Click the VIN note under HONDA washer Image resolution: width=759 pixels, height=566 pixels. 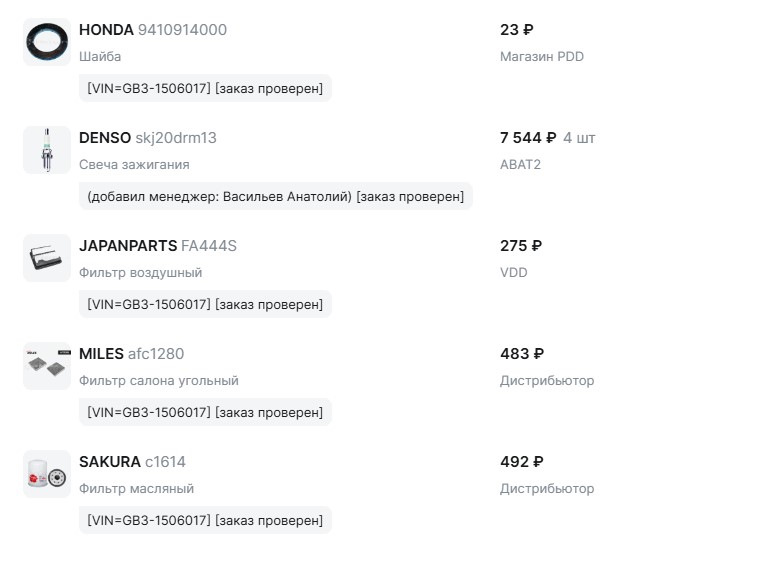coord(205,89)
